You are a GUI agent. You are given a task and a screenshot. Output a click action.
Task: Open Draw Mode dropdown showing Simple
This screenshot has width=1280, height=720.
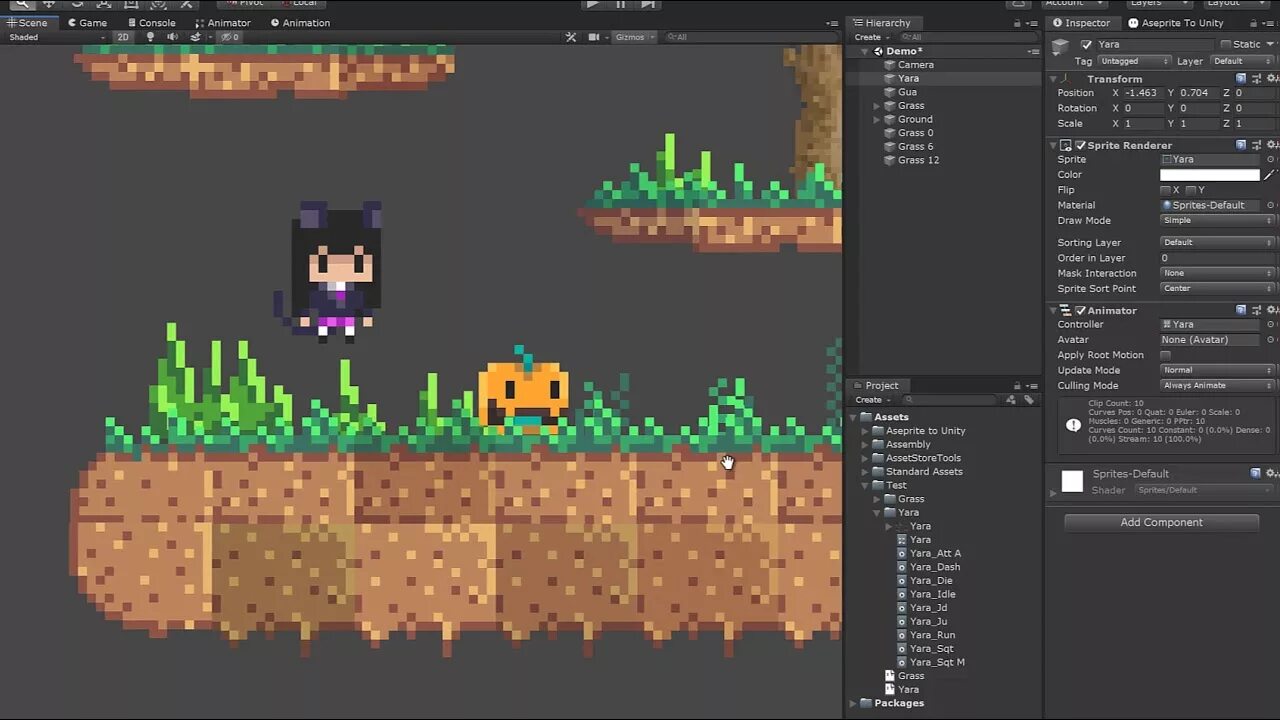[1217, 220]
